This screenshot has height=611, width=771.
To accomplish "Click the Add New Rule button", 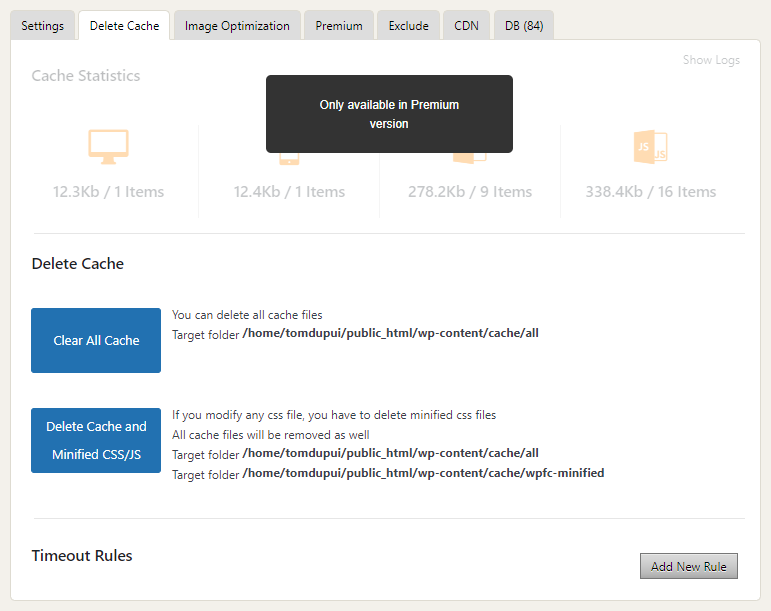I will click(x=688, y=566).
